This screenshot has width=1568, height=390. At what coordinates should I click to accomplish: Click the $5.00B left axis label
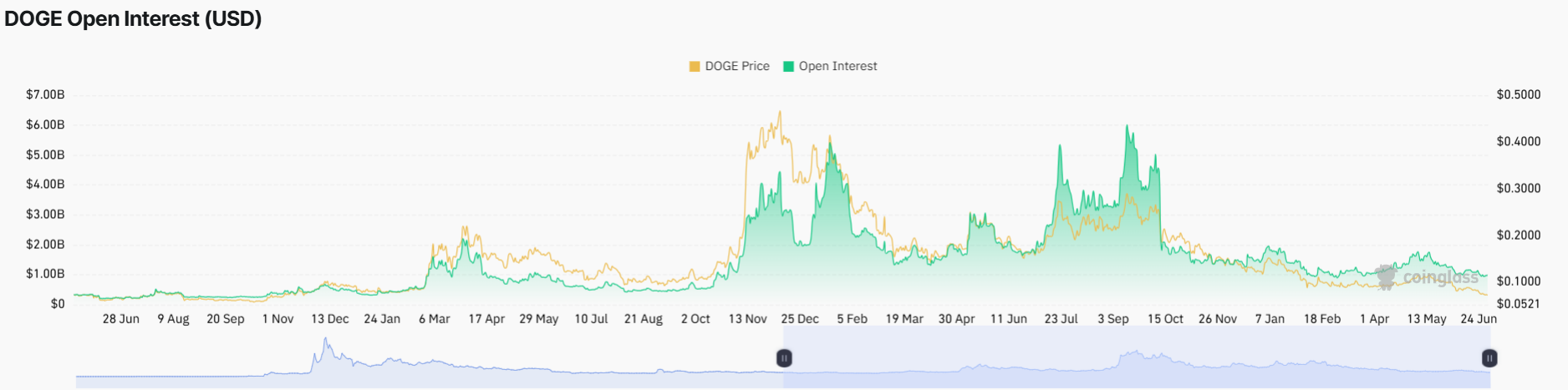(x=45, y=154)
